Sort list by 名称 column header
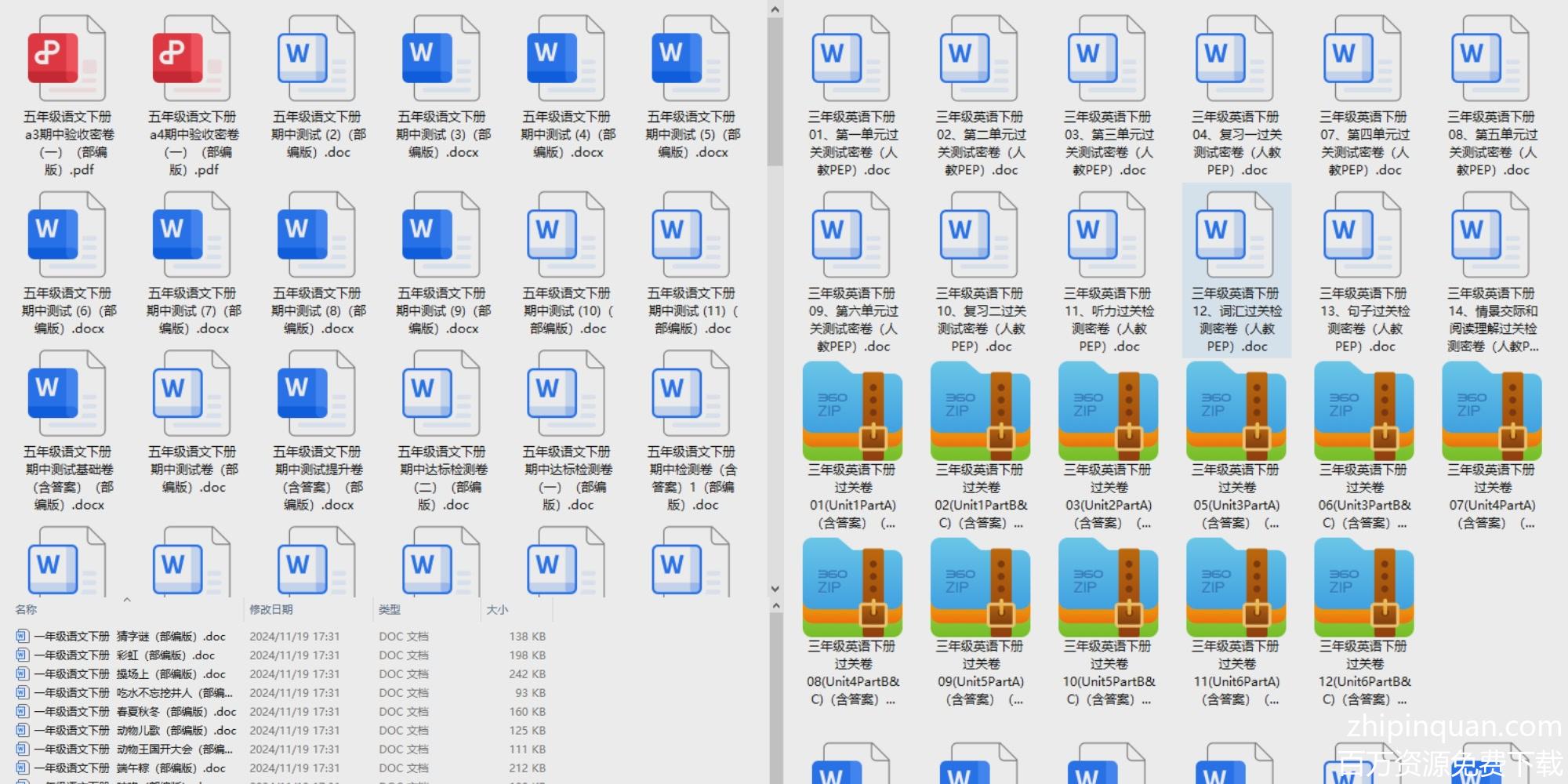Viewport: 1568px width, 784px height. [x=27, y=609]
